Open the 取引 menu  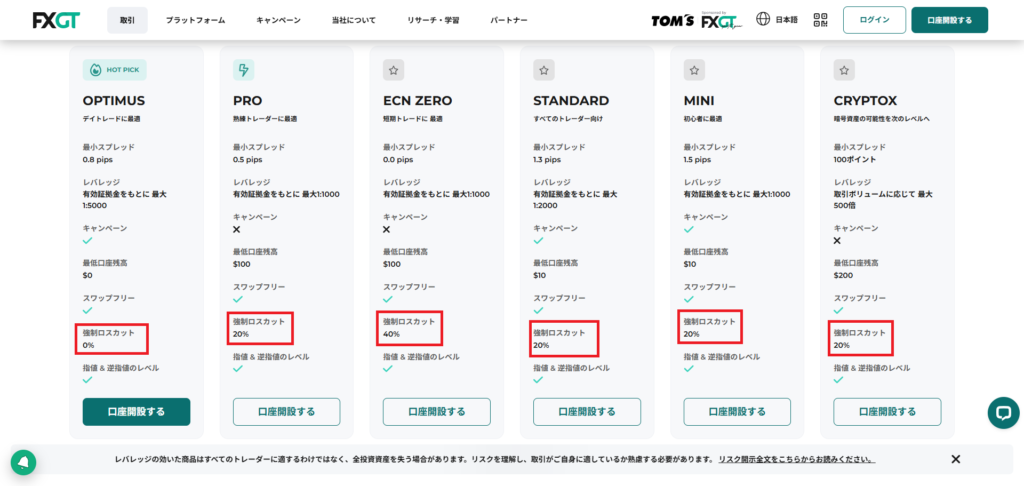click(x=127, y=20)
